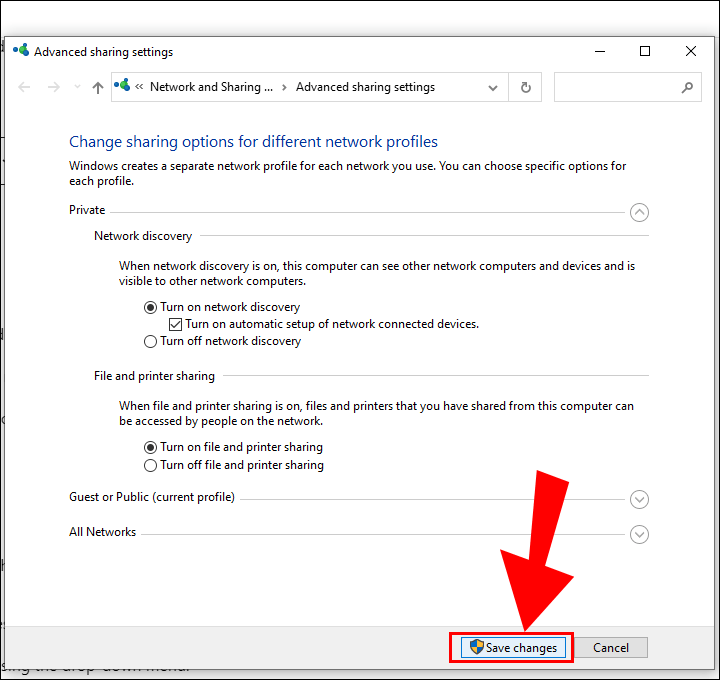Click Advanced sharing settings breadcrumb
This screenshot has width=720, height=680.
365,87
